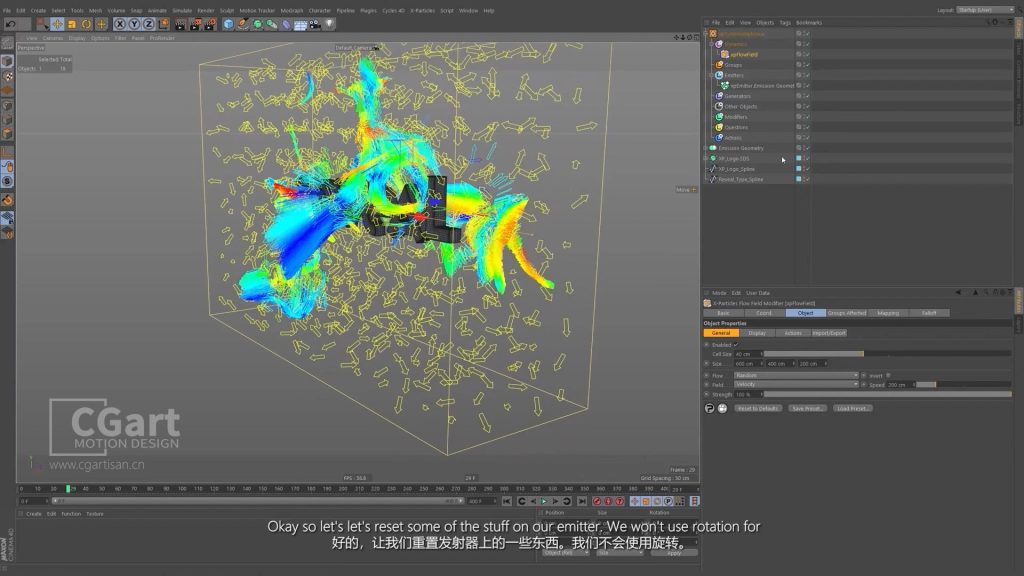Toggle Reveal_Type_Spline enable checkmark
The width and height of the screenshot is (1024, 576).
(807, 180)
